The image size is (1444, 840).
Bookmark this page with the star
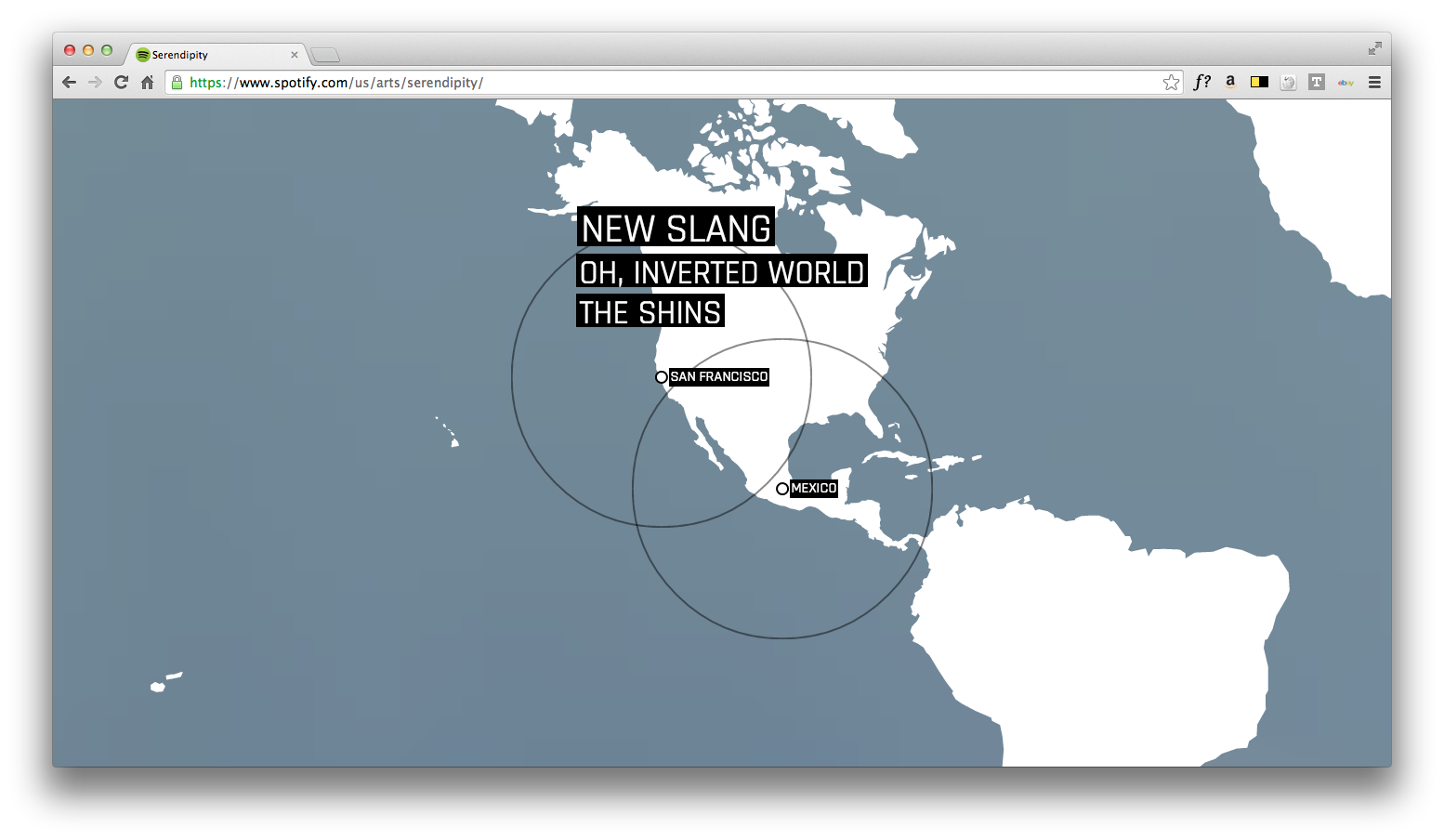pyautogui.click(x=1171, y=83)
